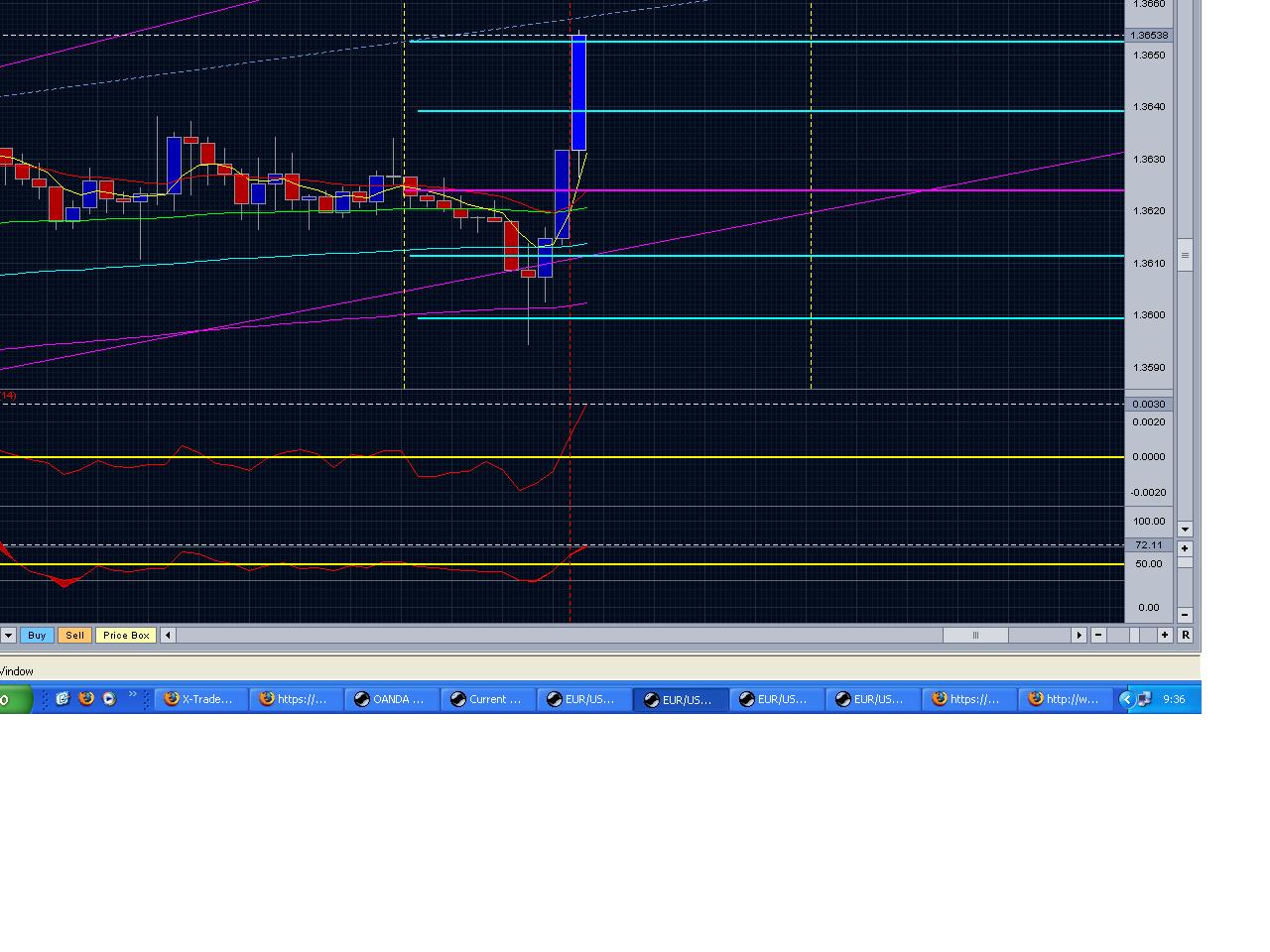Switch to X-Trade Firefox taskbar window
Screen dimensions: 1270x952
coord(198,699)
